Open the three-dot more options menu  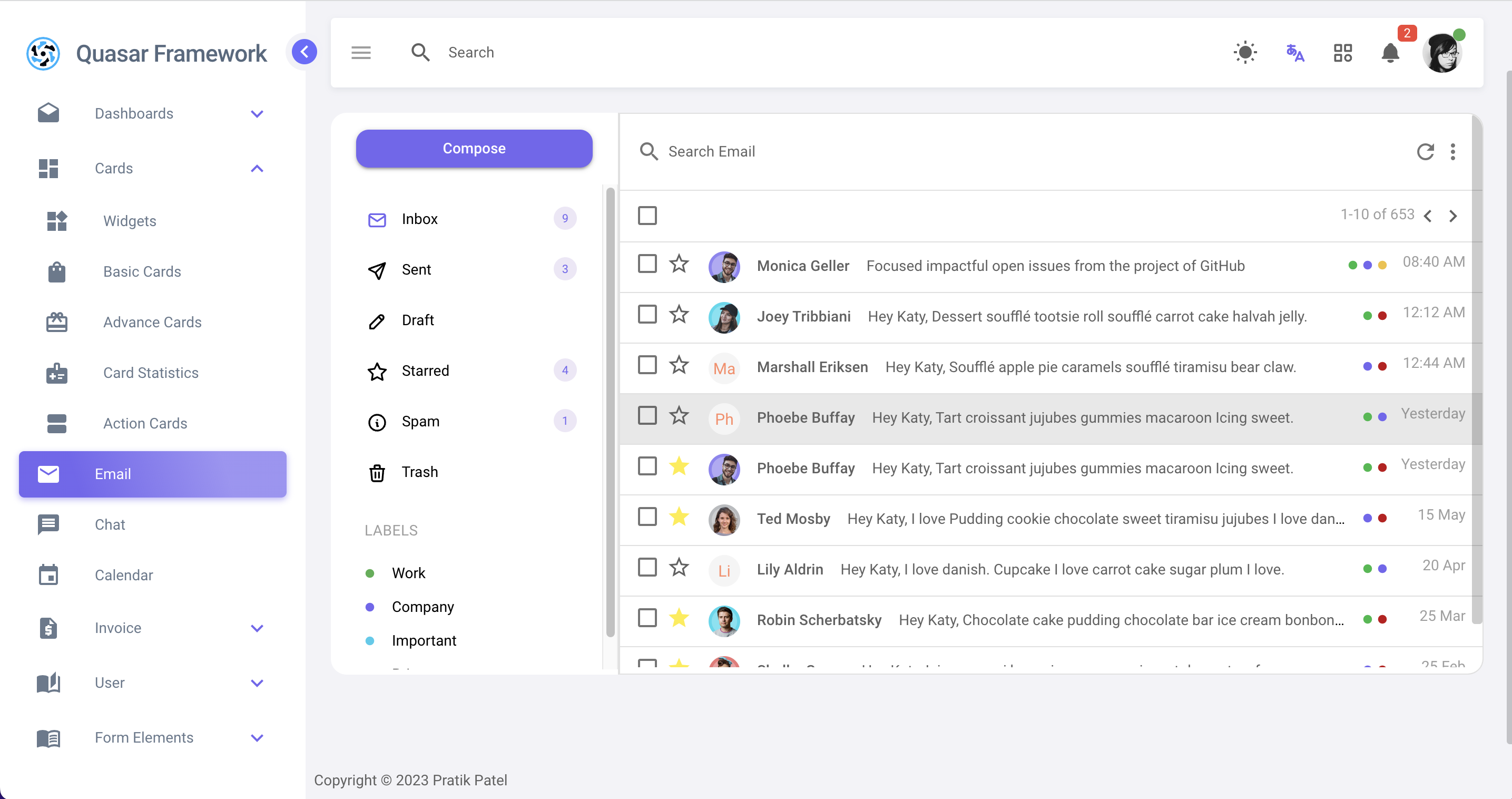point(1452,151)
